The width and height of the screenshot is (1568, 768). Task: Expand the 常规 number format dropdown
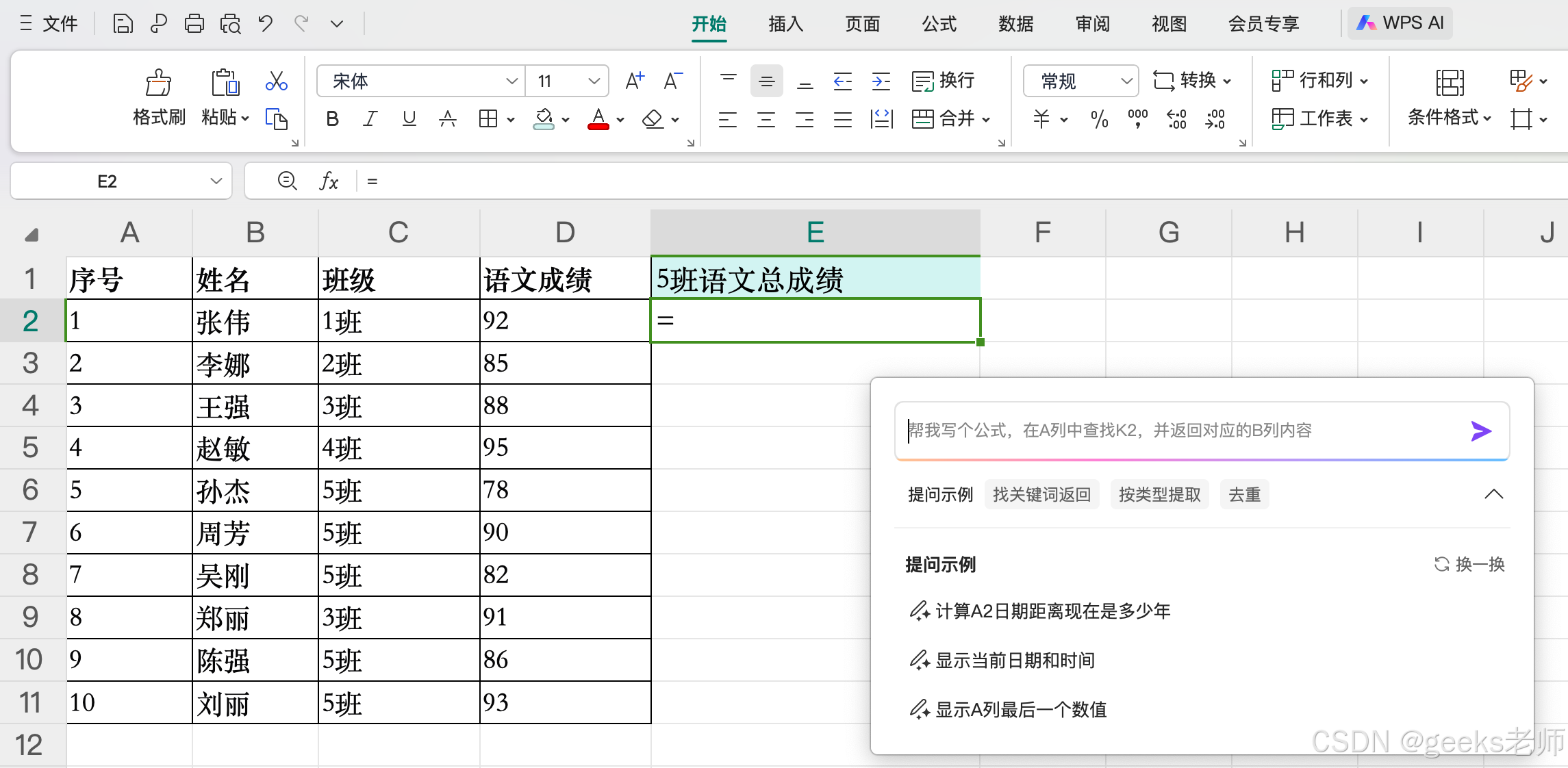[1126, 81]
